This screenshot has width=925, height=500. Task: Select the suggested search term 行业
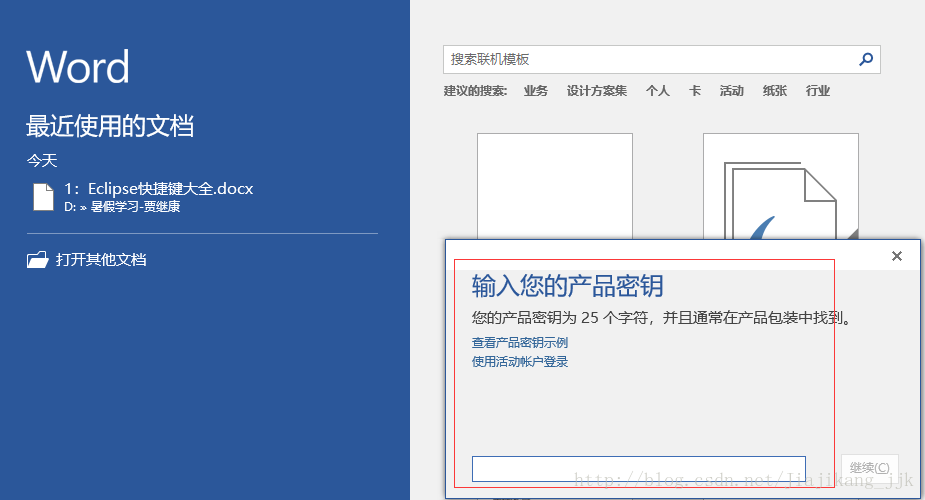818,91
